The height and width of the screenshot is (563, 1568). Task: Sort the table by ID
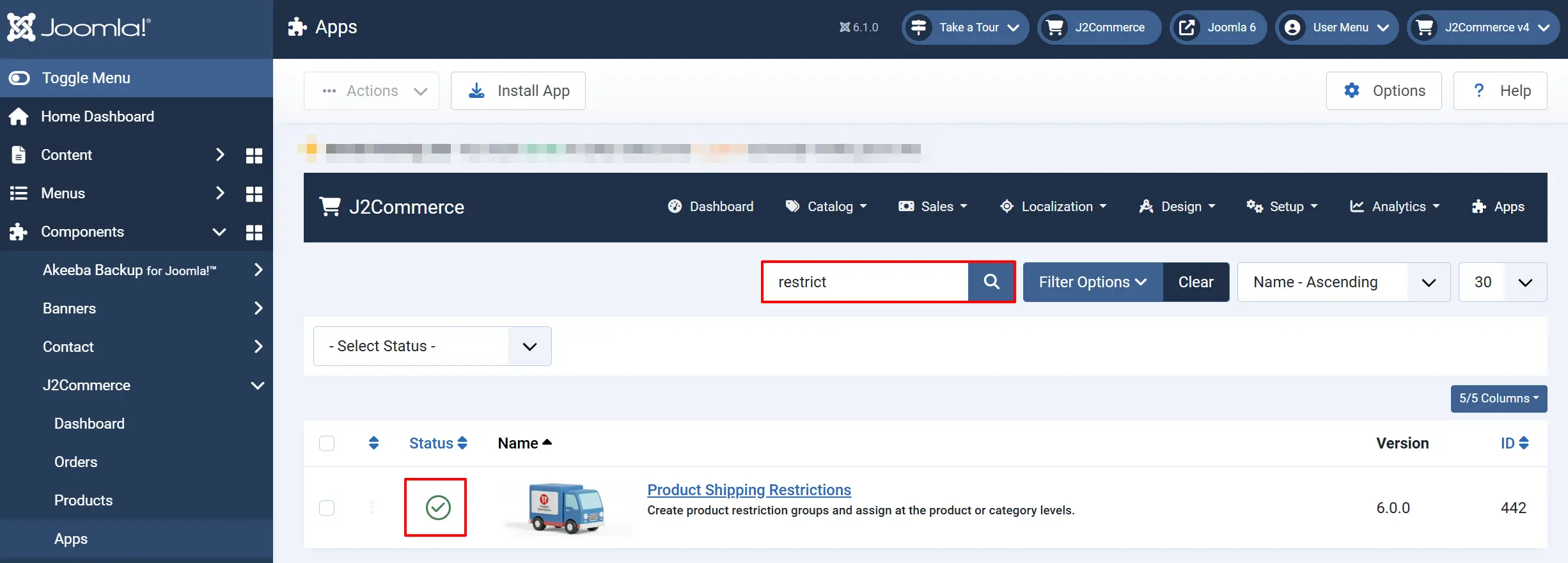tap(1514, 443)
